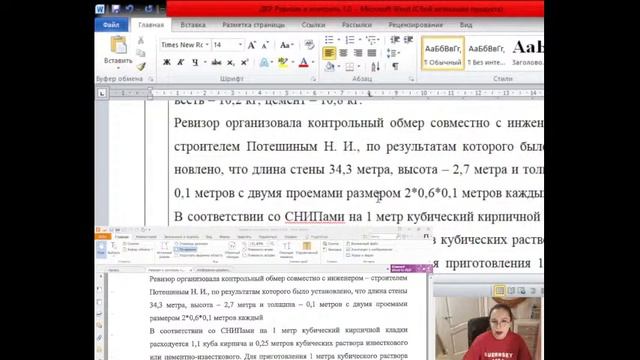Switch to the Рецензирование tab
This screenshot has height=360, width=640.
click(416, 25)
